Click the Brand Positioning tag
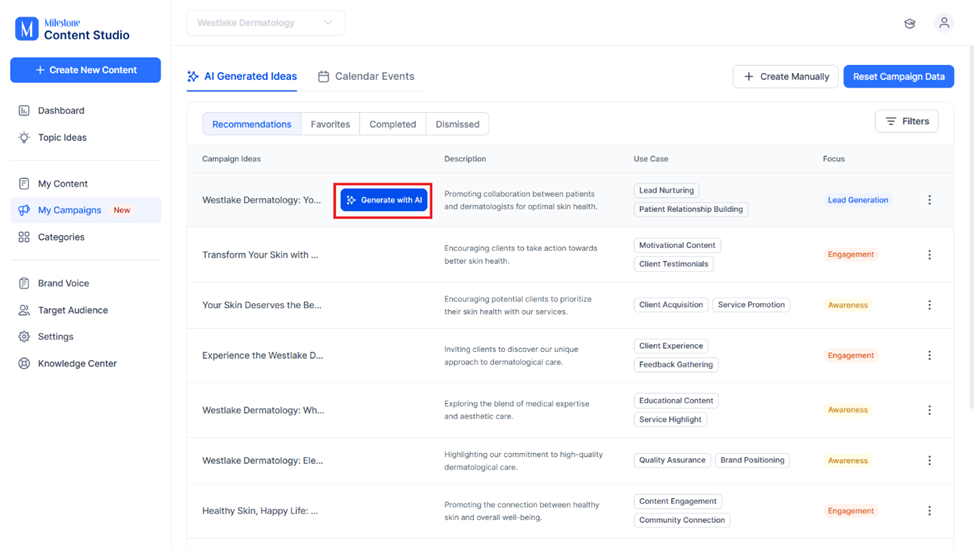 click(x=752, y=460)
